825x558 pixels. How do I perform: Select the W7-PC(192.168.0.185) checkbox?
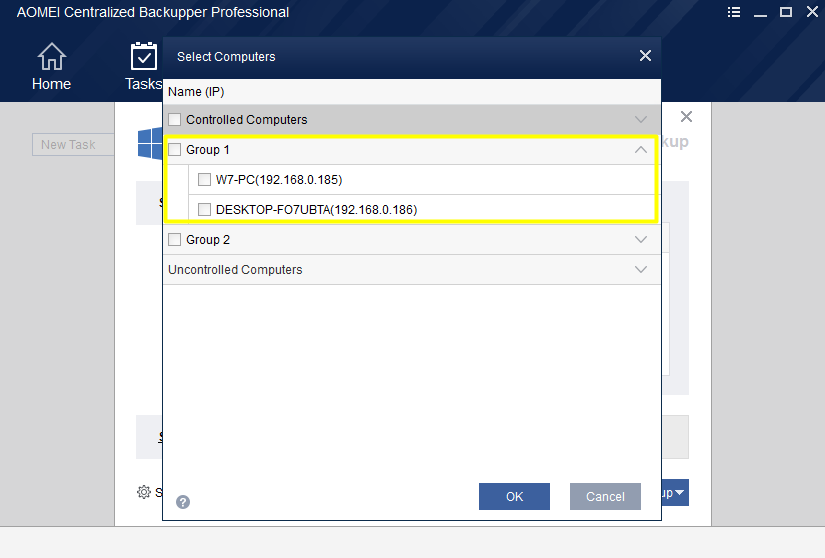pyautogui.click(x=204, y=179)
